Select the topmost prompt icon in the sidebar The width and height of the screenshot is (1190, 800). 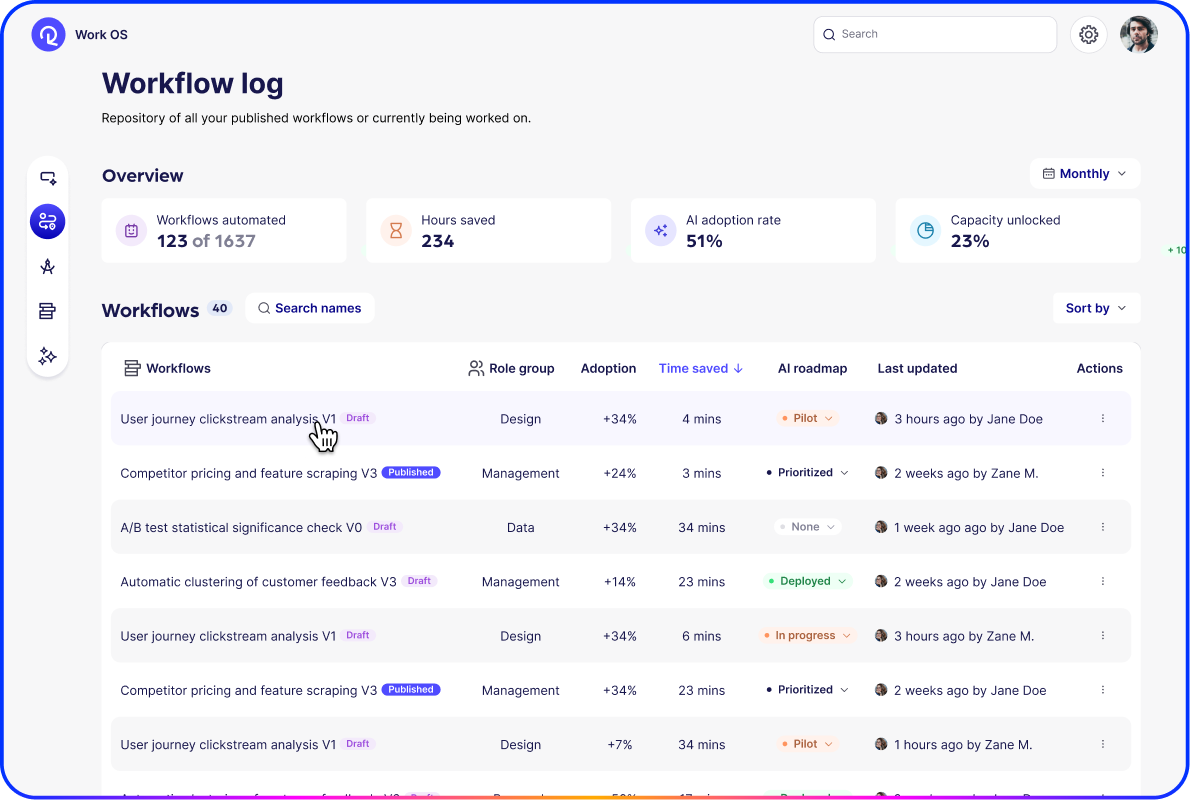47,177
